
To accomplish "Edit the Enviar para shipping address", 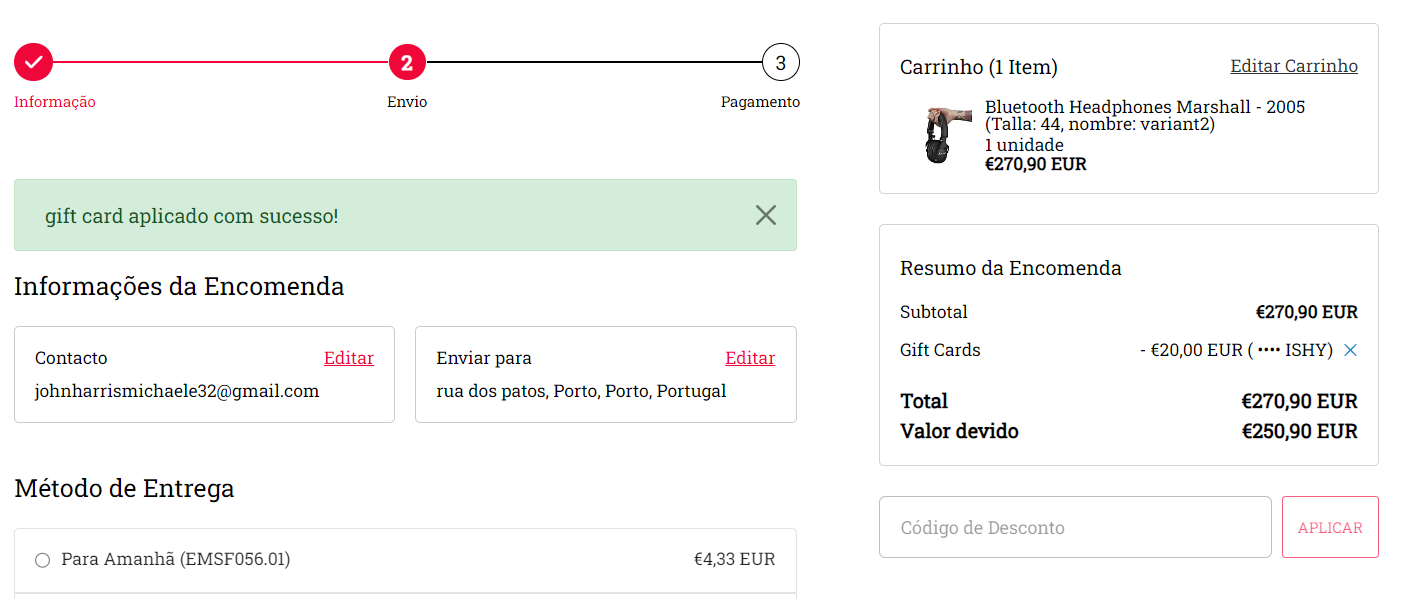I will click(x=749, y=358).
